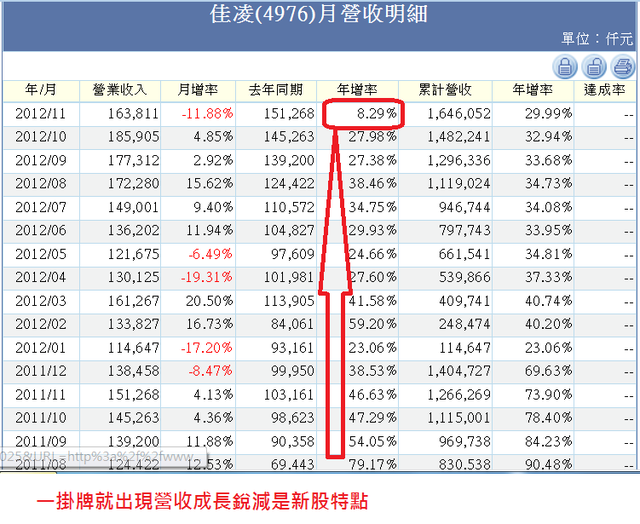The width and height of the screenshot is (640, 524).
Task: Select the 2012/03 date cell
Action: point(41,301)
